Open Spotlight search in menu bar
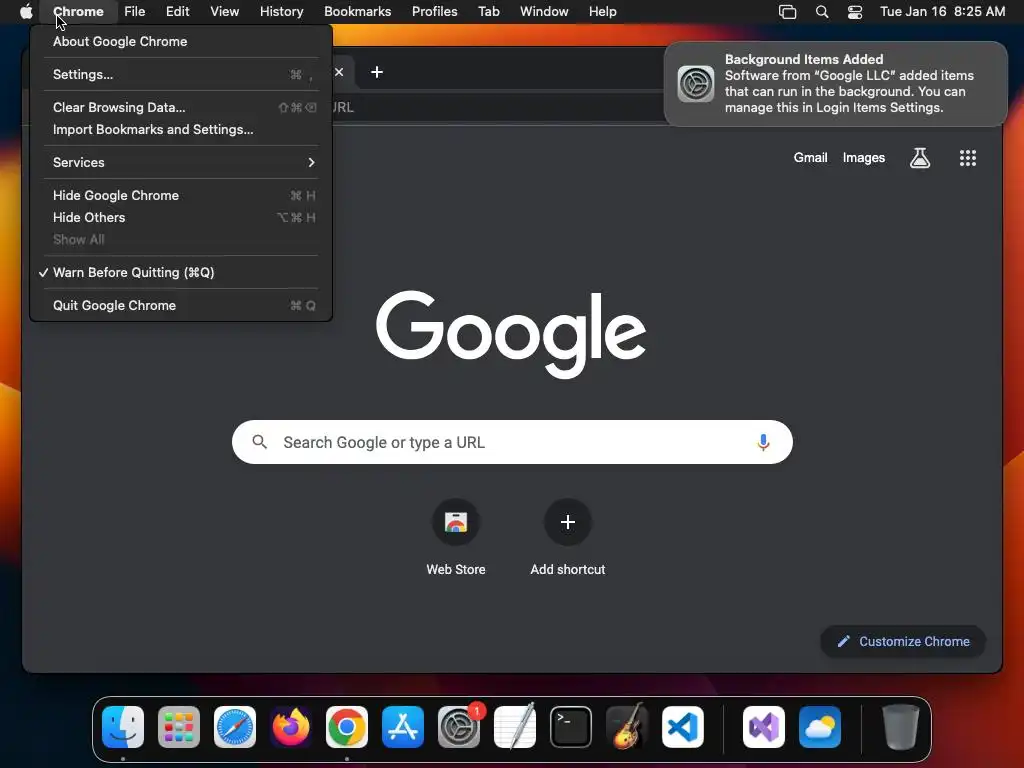 click(822, 12)
